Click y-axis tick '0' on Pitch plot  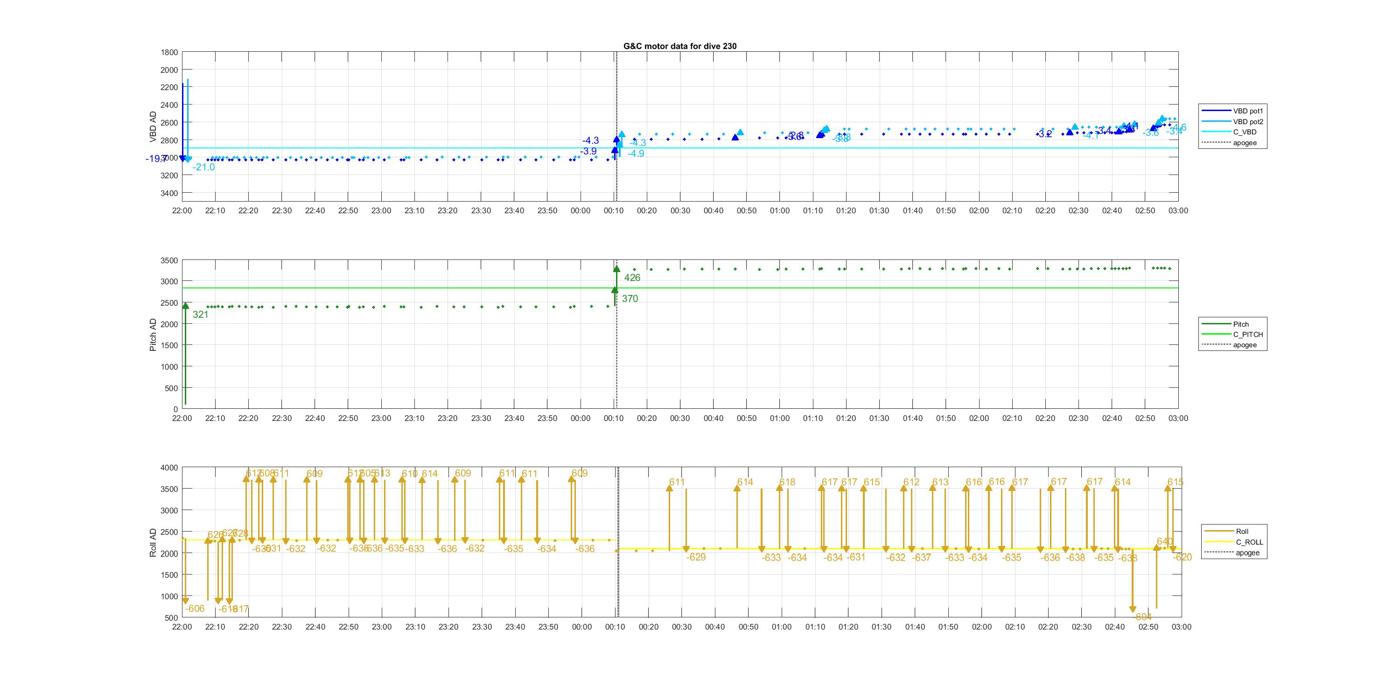click(175, 409)
